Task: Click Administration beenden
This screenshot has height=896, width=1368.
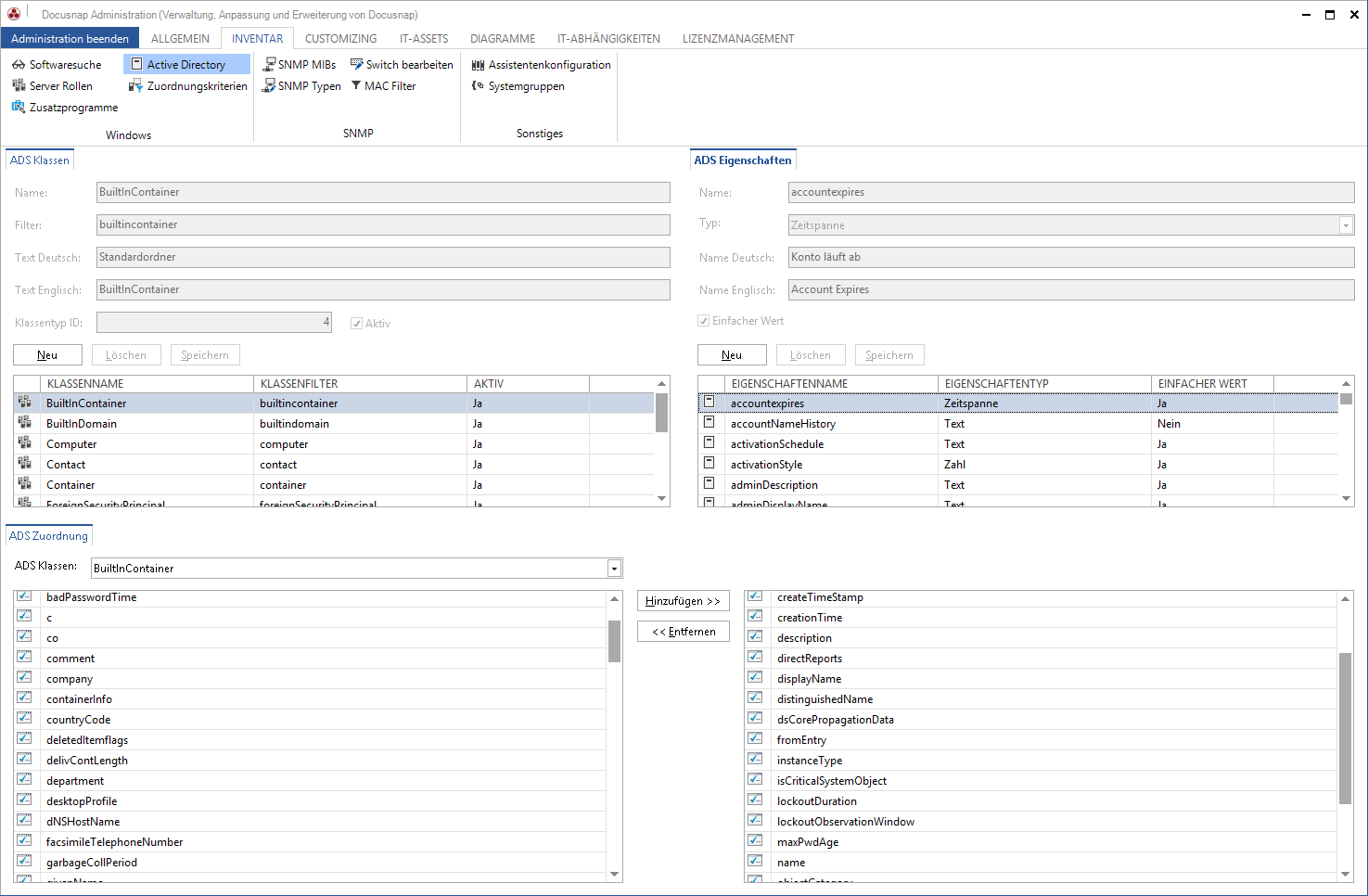Action: point(70,38)
